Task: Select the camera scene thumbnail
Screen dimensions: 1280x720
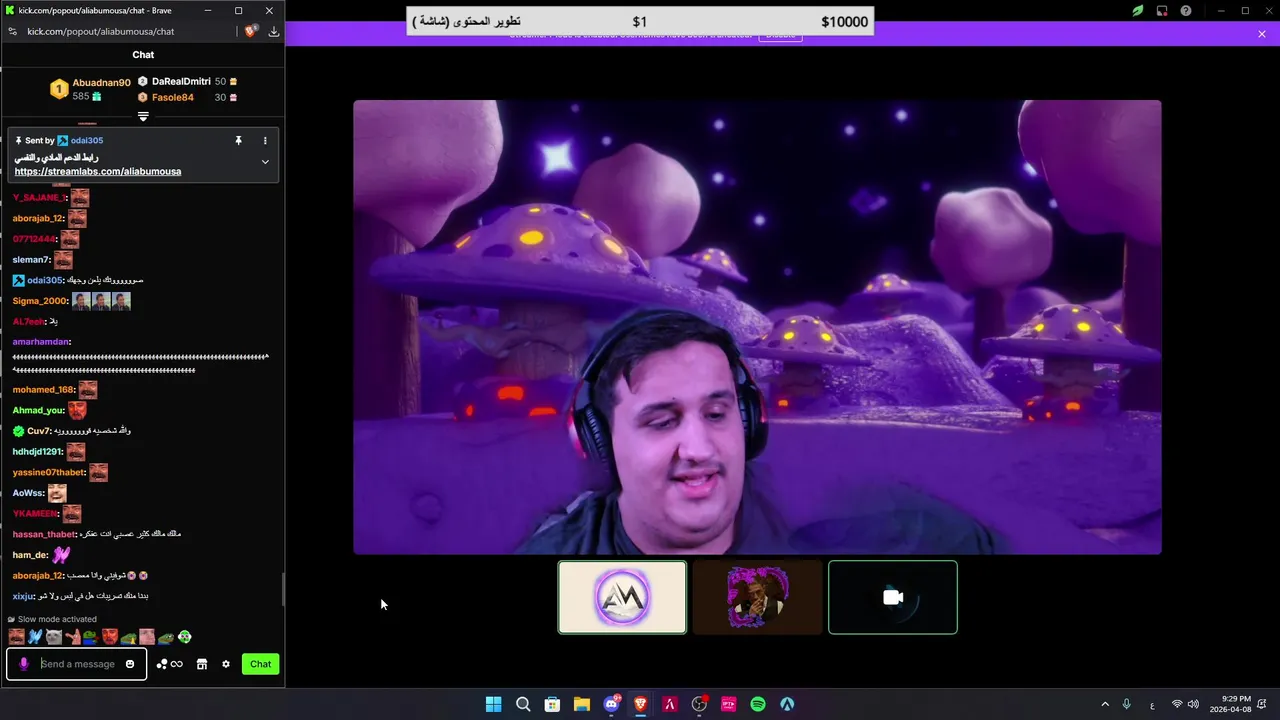Action: point(893,597)
